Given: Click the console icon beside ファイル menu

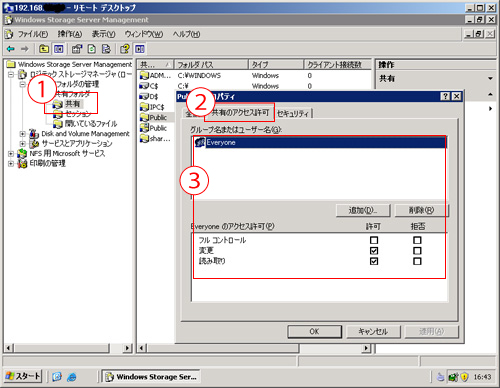Looking at the screenshot, I should (9, 34).
